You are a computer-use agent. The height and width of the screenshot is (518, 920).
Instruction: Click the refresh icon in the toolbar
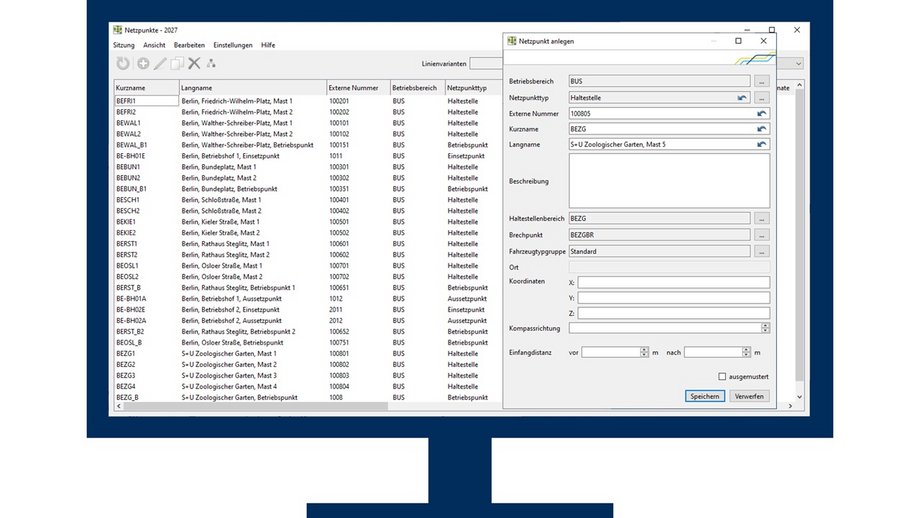tap(123, 64)
